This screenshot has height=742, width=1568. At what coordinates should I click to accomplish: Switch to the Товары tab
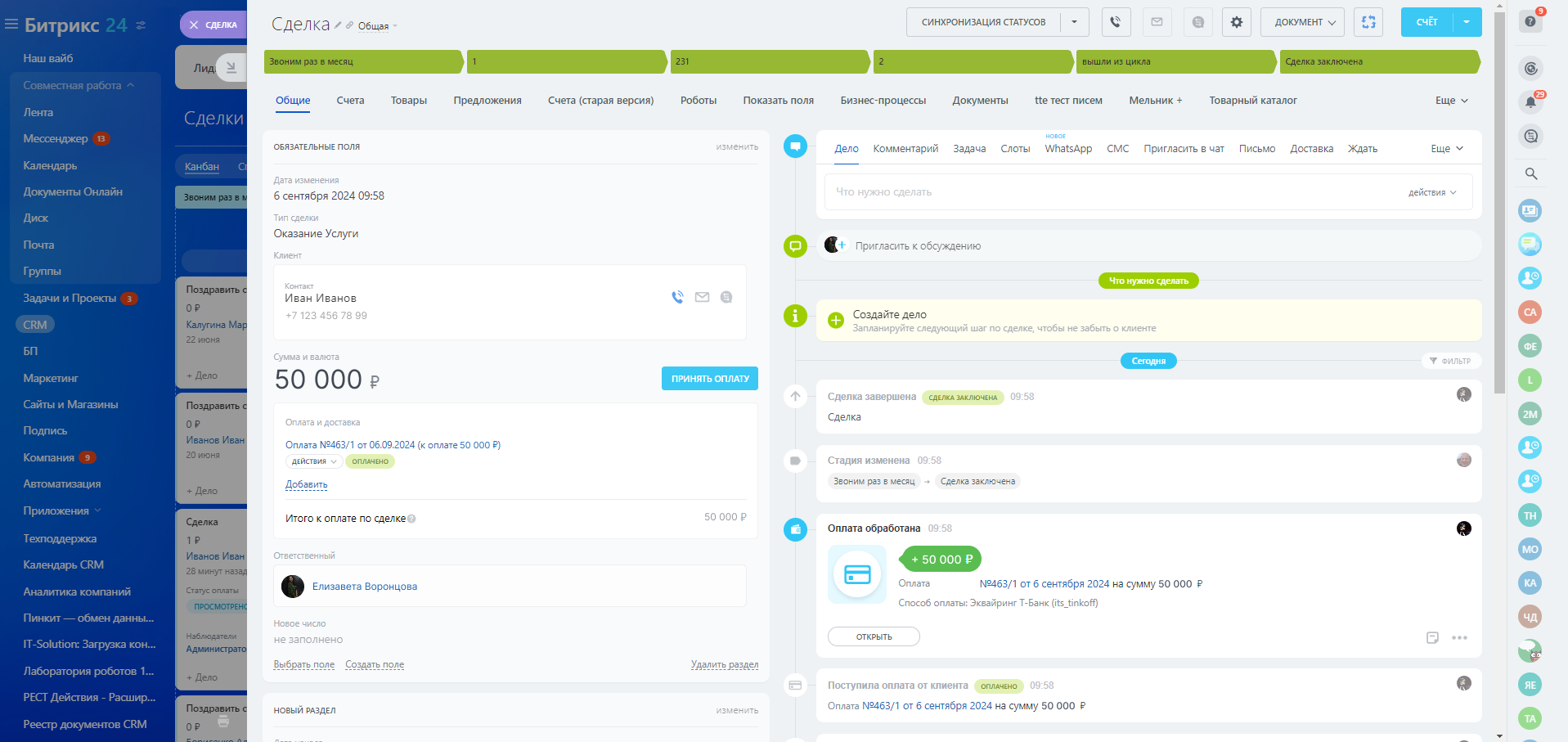tap(408, 101)
